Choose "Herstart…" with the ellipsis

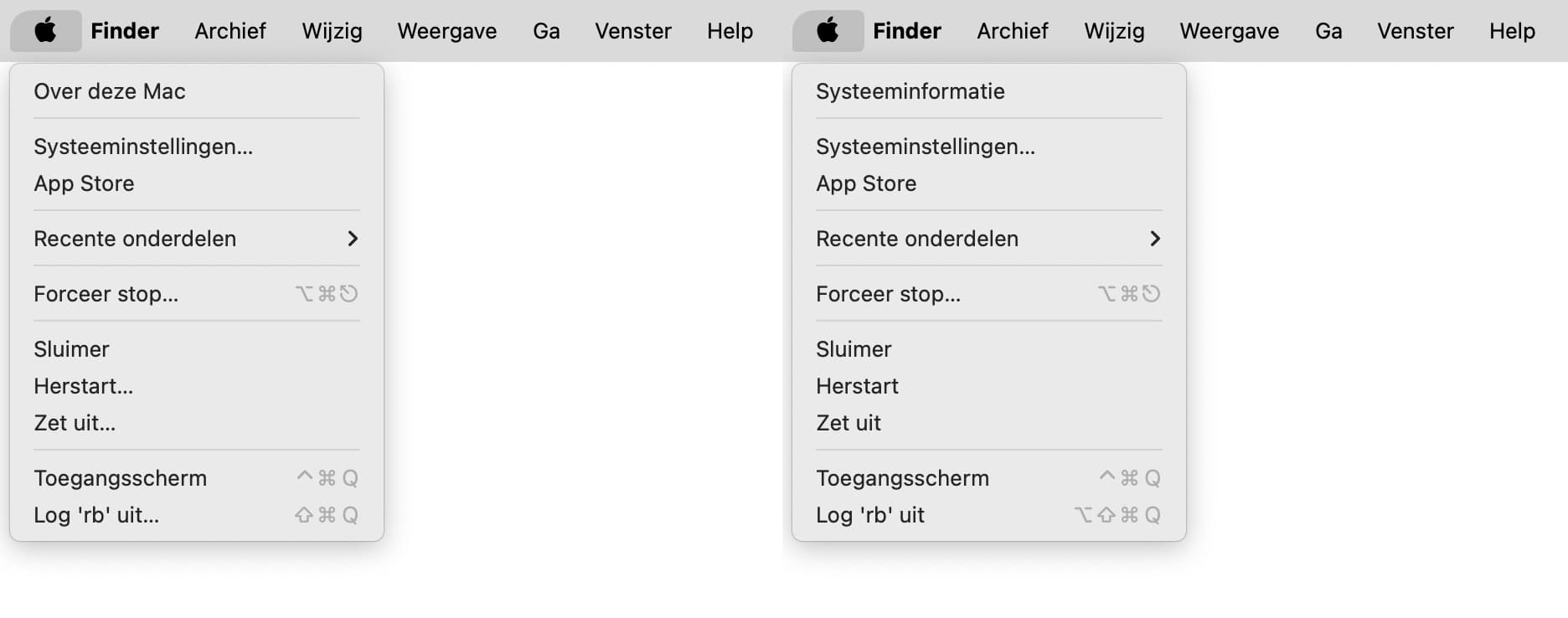pyautogui.click(x=84, y=386)
